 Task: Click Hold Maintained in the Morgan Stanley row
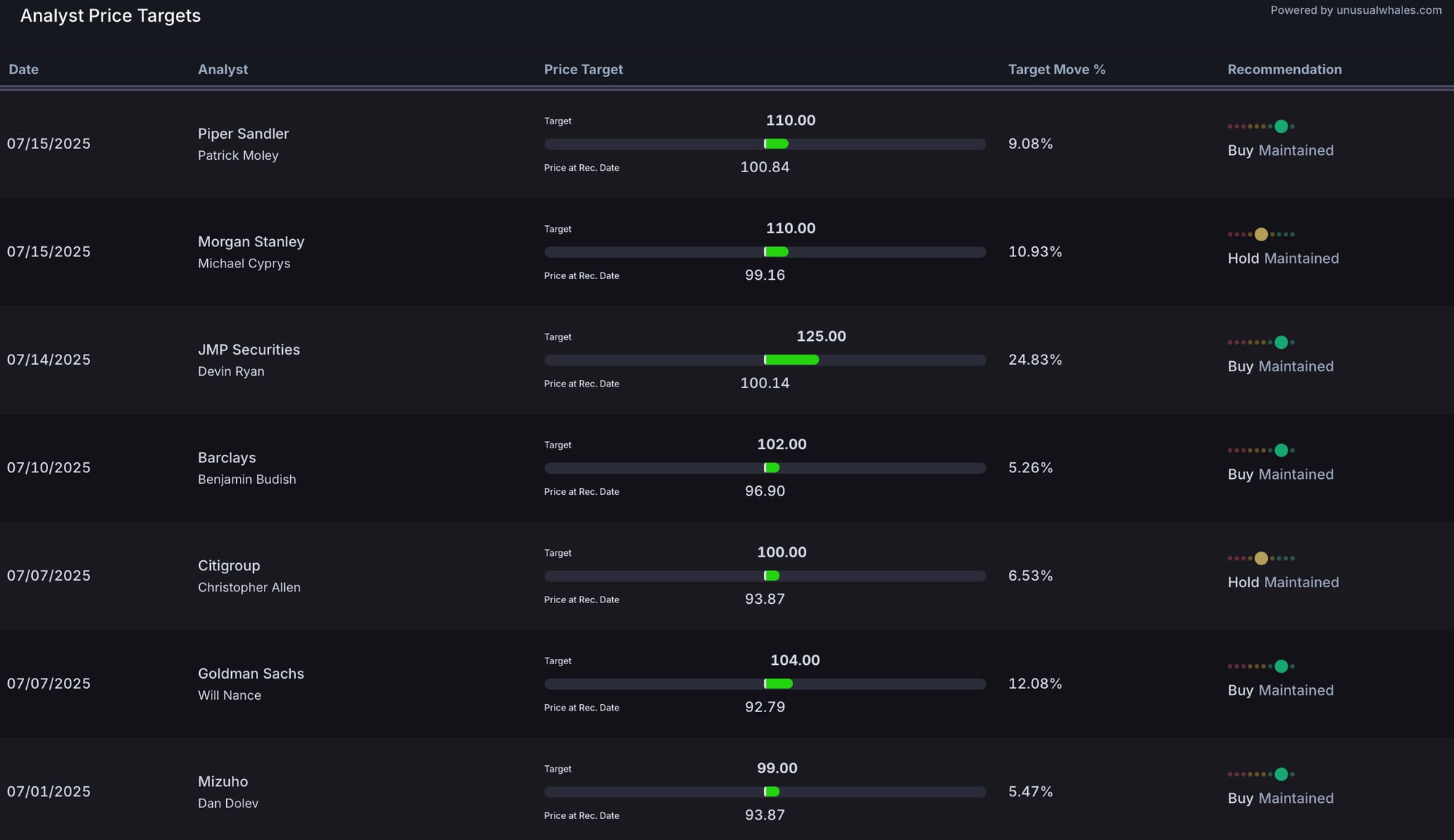(x=1283, y=259)
